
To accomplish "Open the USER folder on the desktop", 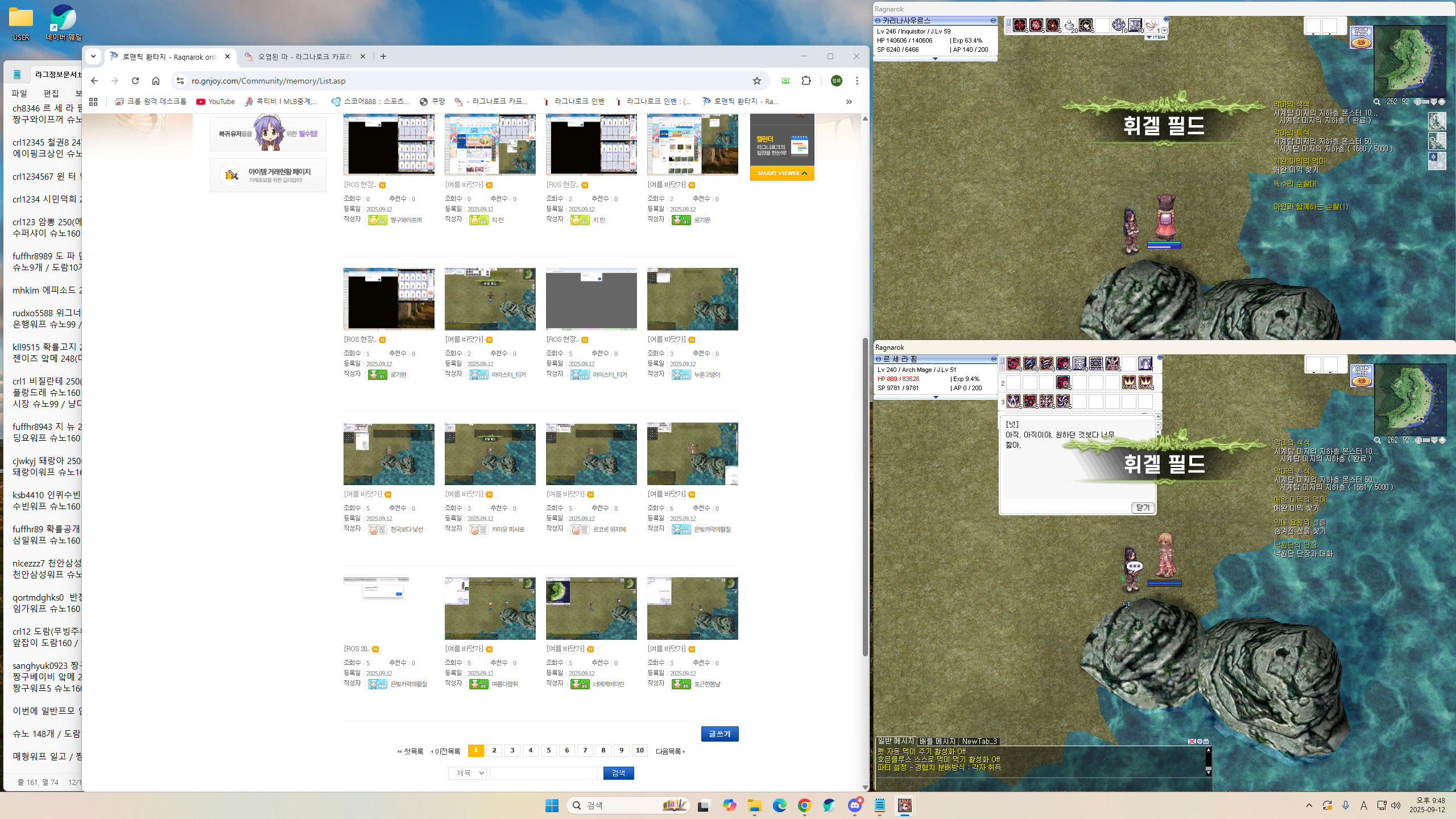I will coord(21,23).
